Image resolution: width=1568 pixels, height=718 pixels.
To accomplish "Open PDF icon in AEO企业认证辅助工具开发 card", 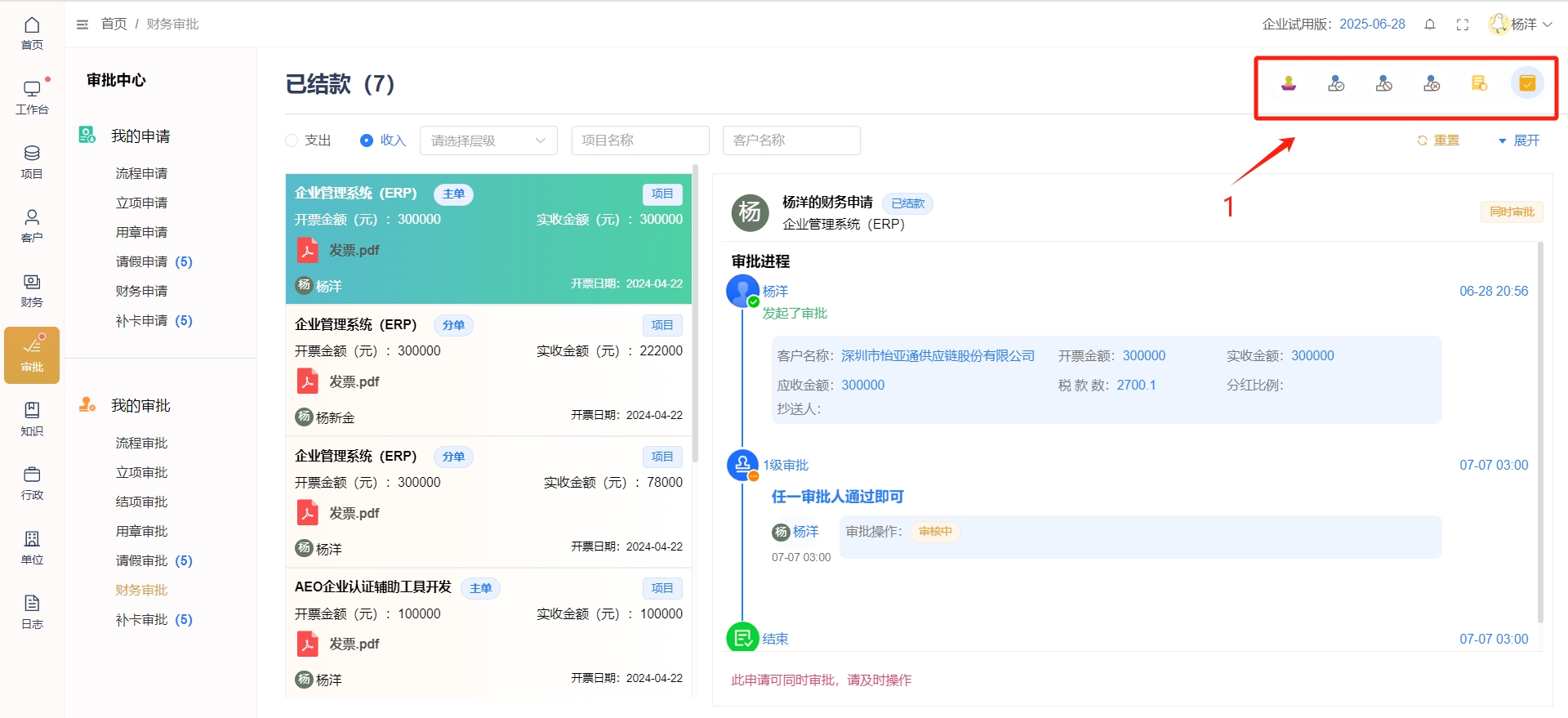I will [307, 644].
